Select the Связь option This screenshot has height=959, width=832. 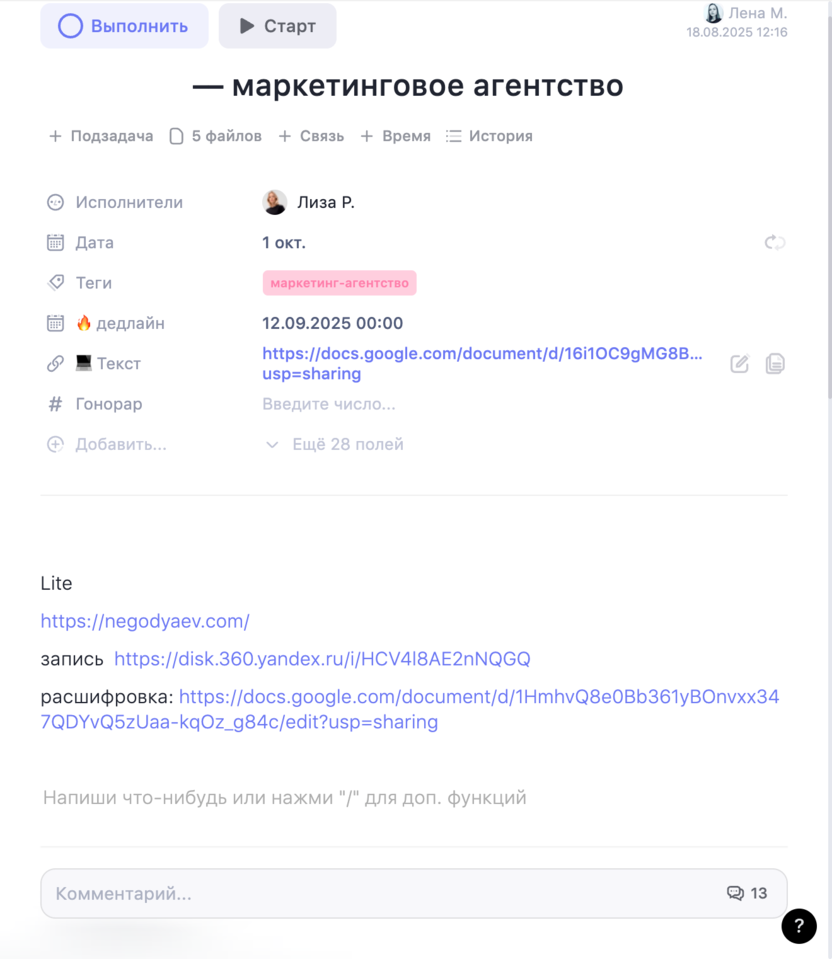click(311, 136)
